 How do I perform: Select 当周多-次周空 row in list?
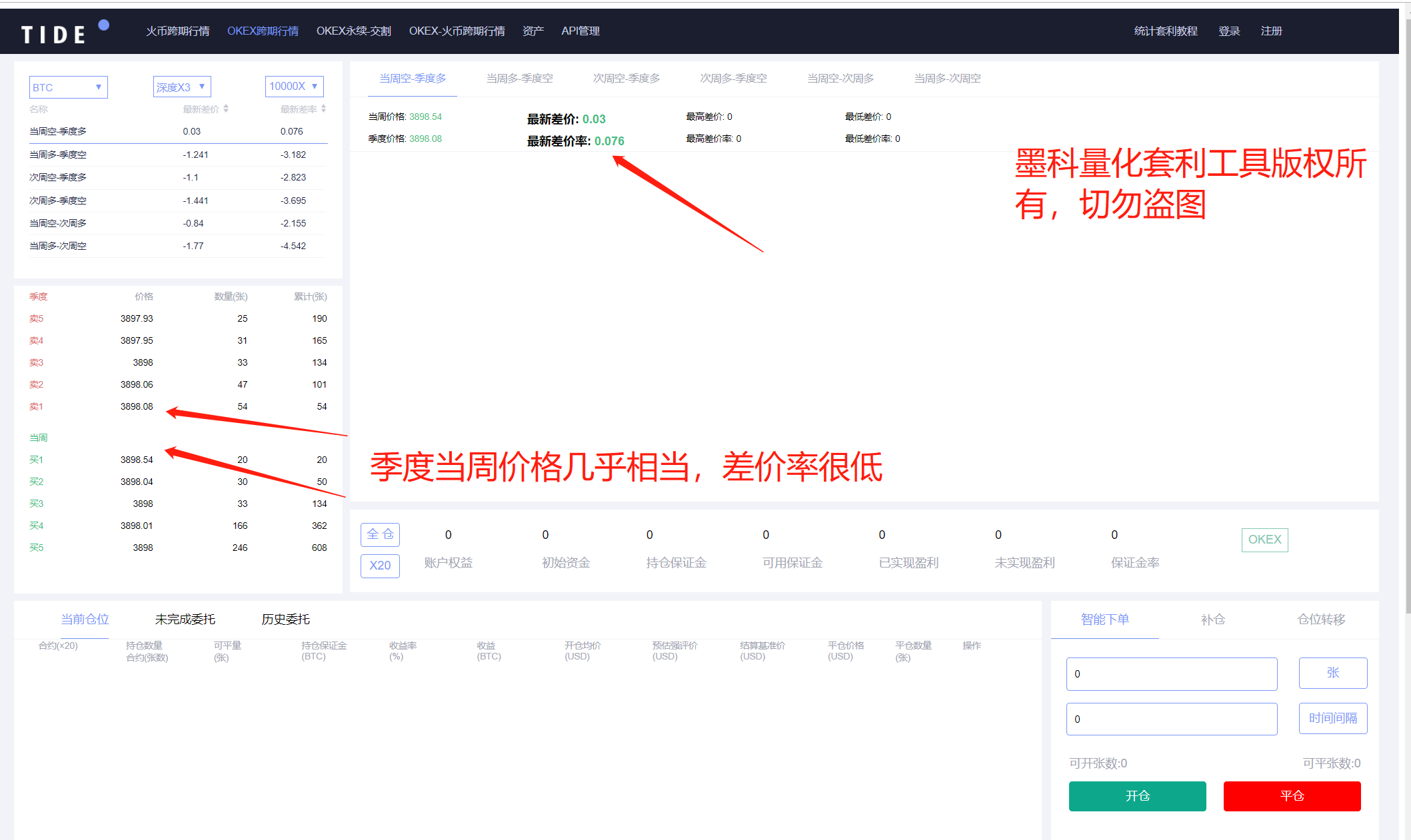pos(178,246)
